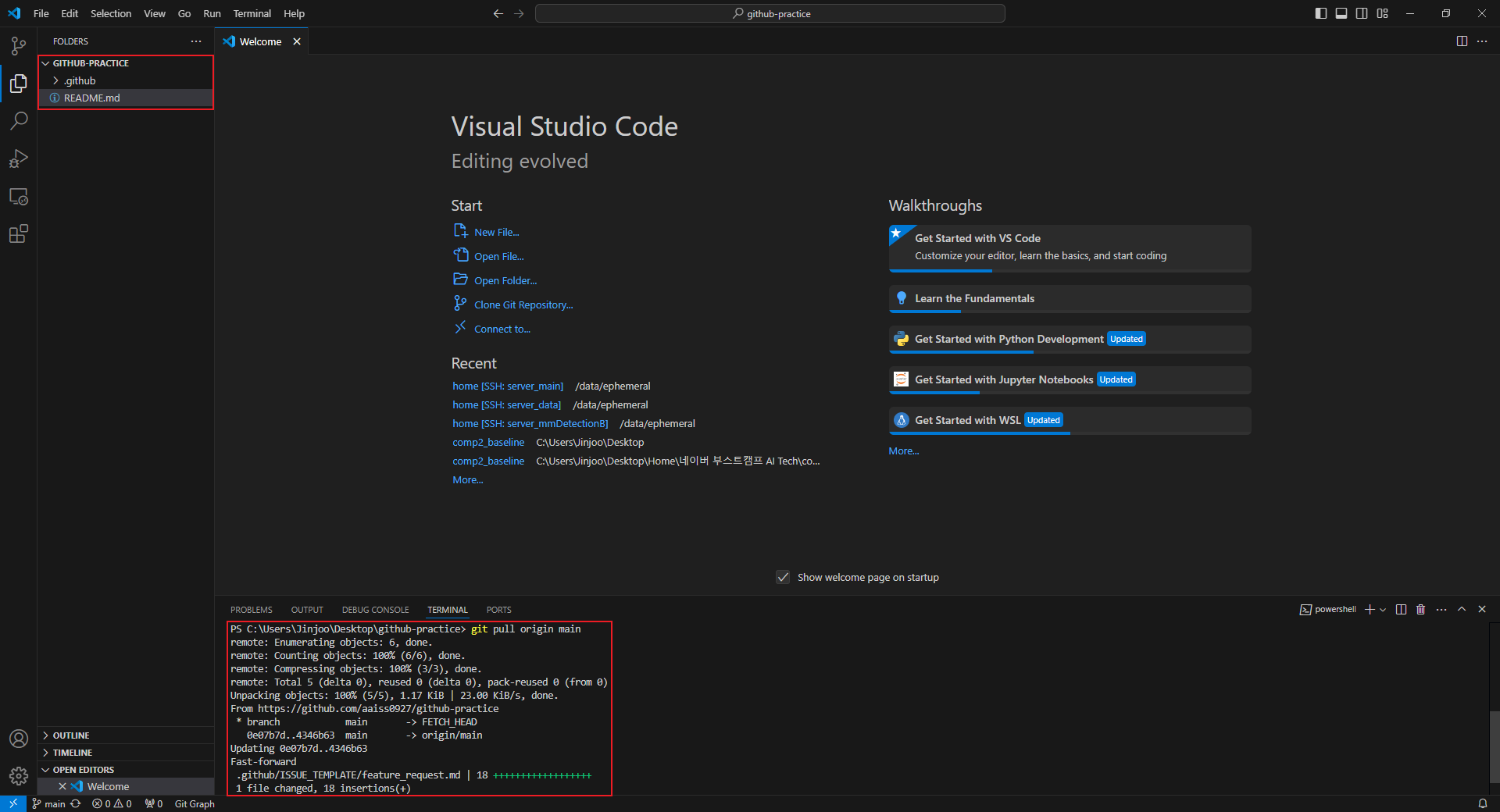Open the Source Control view
Viewport: 1500px width, 812px height.
[x=19, y=46]
